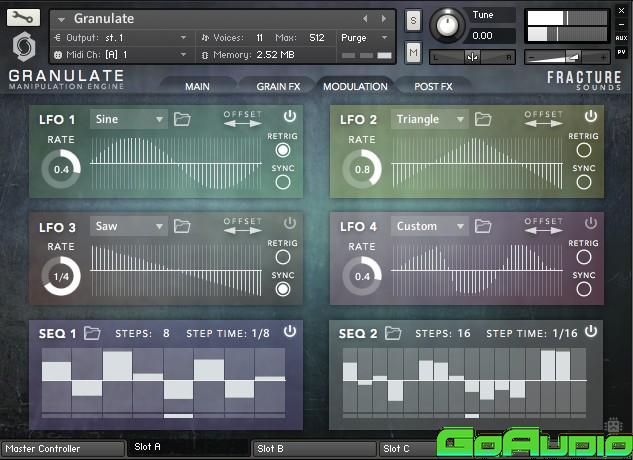
Task: Toggle LFO 3 power button
Action: click(x=289, y=223)
